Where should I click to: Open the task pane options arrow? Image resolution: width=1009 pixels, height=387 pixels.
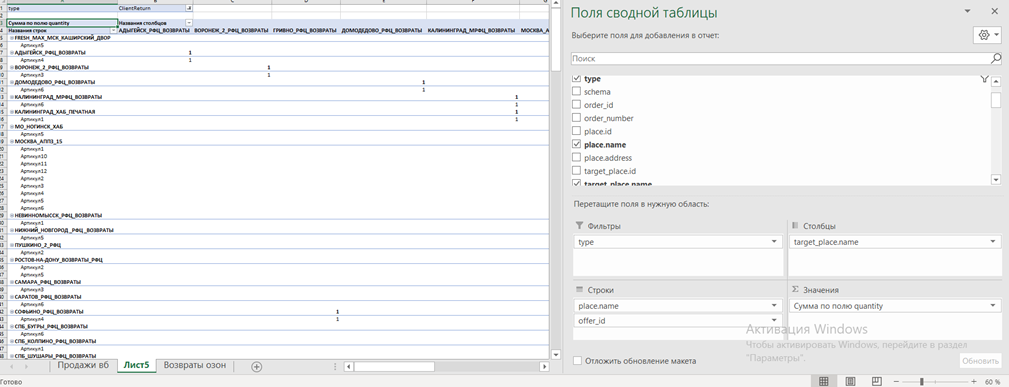click(968, 12)
